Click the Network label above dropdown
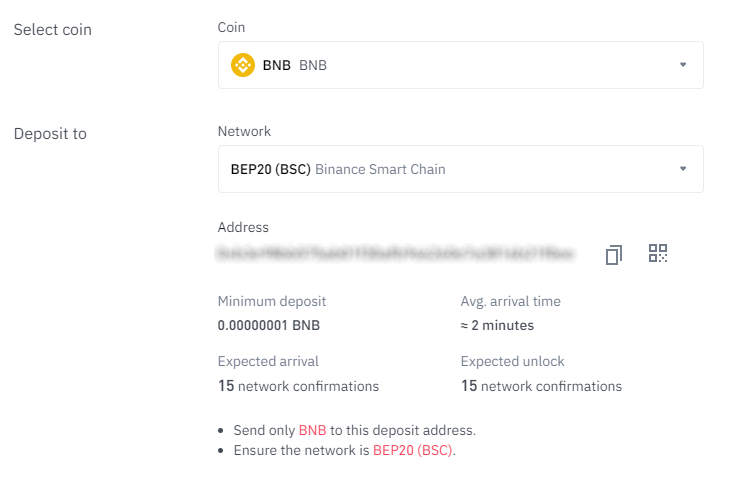The width and height of the screenshot is (739, 483). coord(244,131)
